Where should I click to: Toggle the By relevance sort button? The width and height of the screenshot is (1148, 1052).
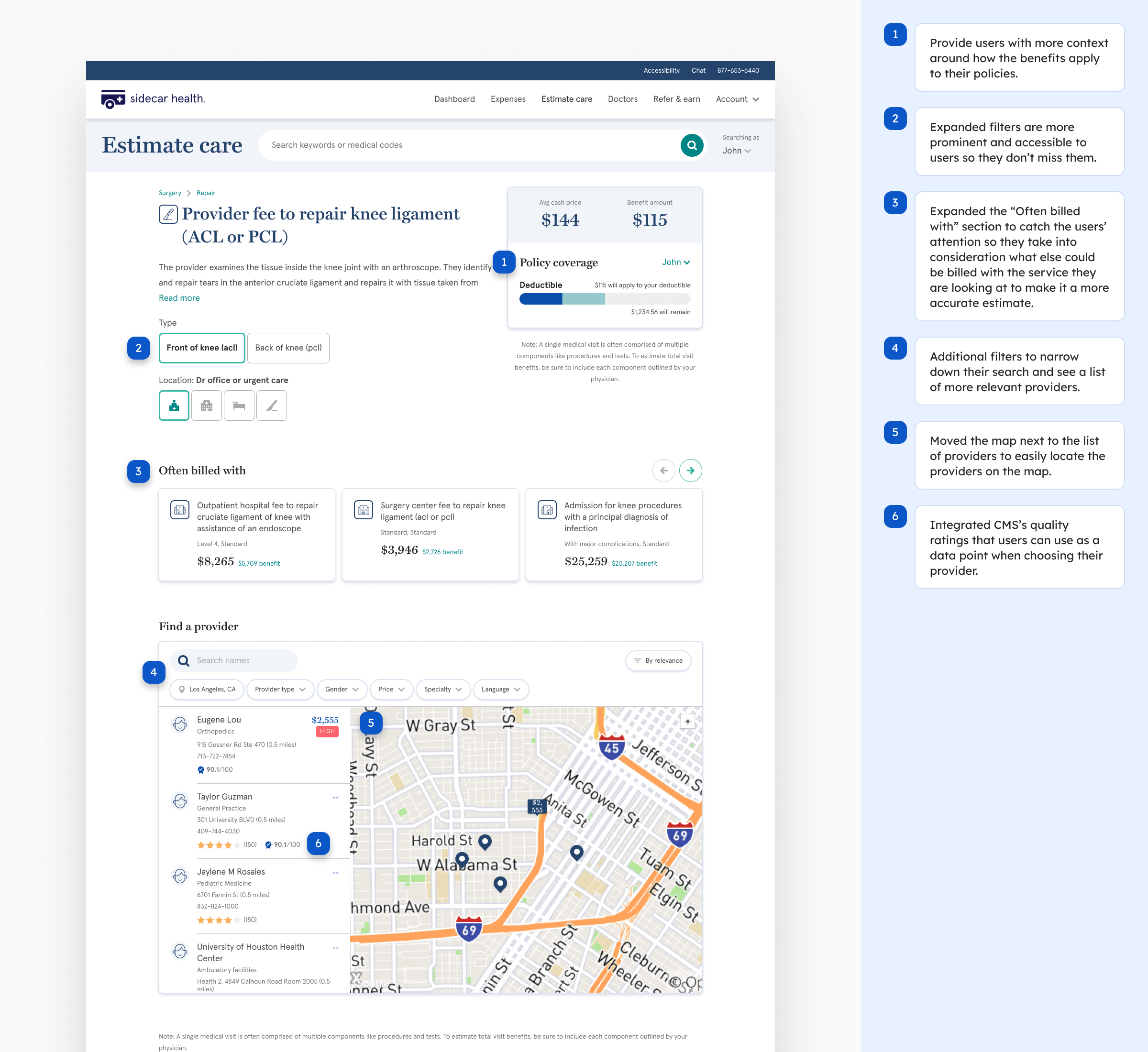point(658,660)
